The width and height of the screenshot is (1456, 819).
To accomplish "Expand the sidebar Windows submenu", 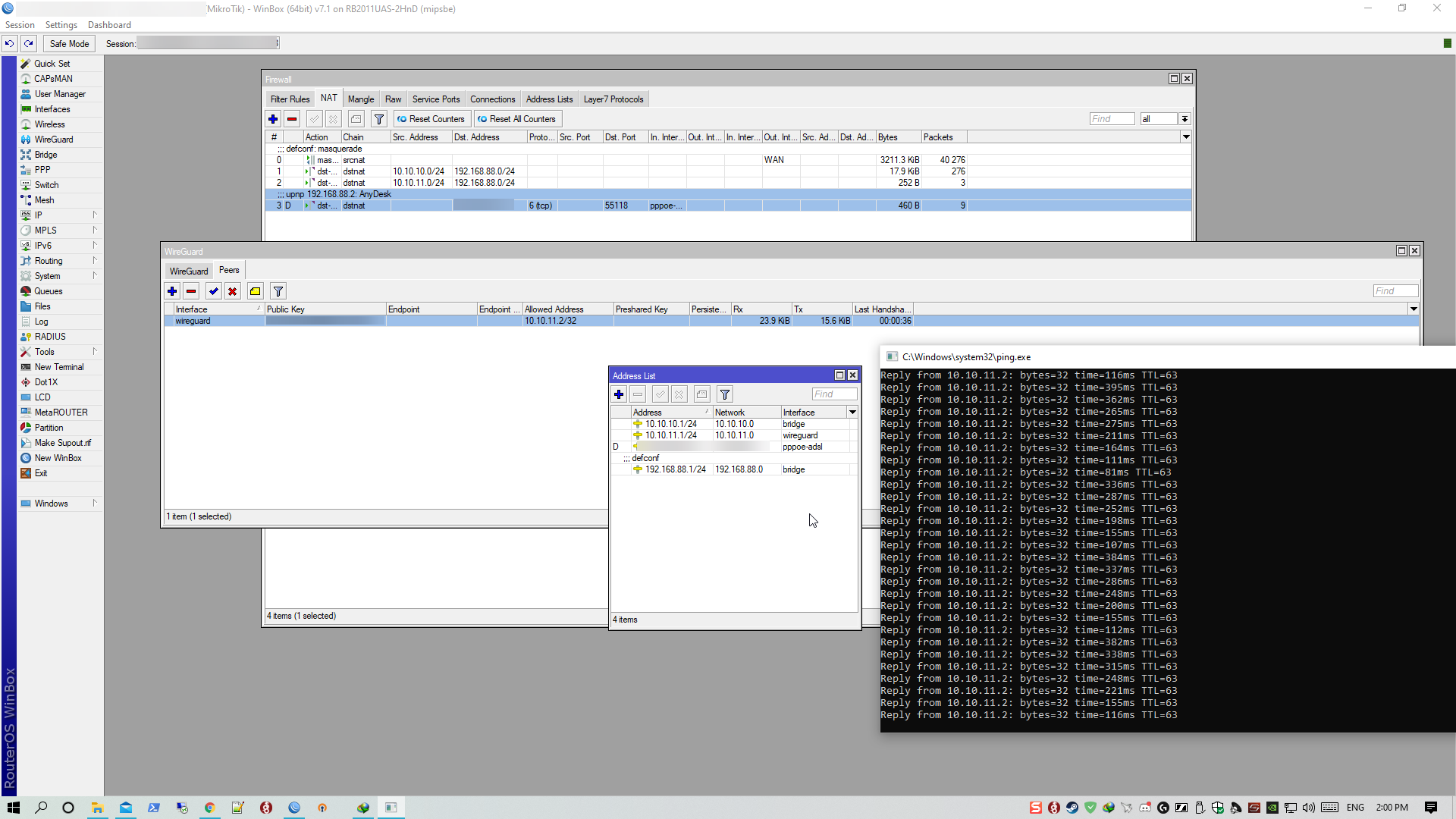I will [61, 504].
